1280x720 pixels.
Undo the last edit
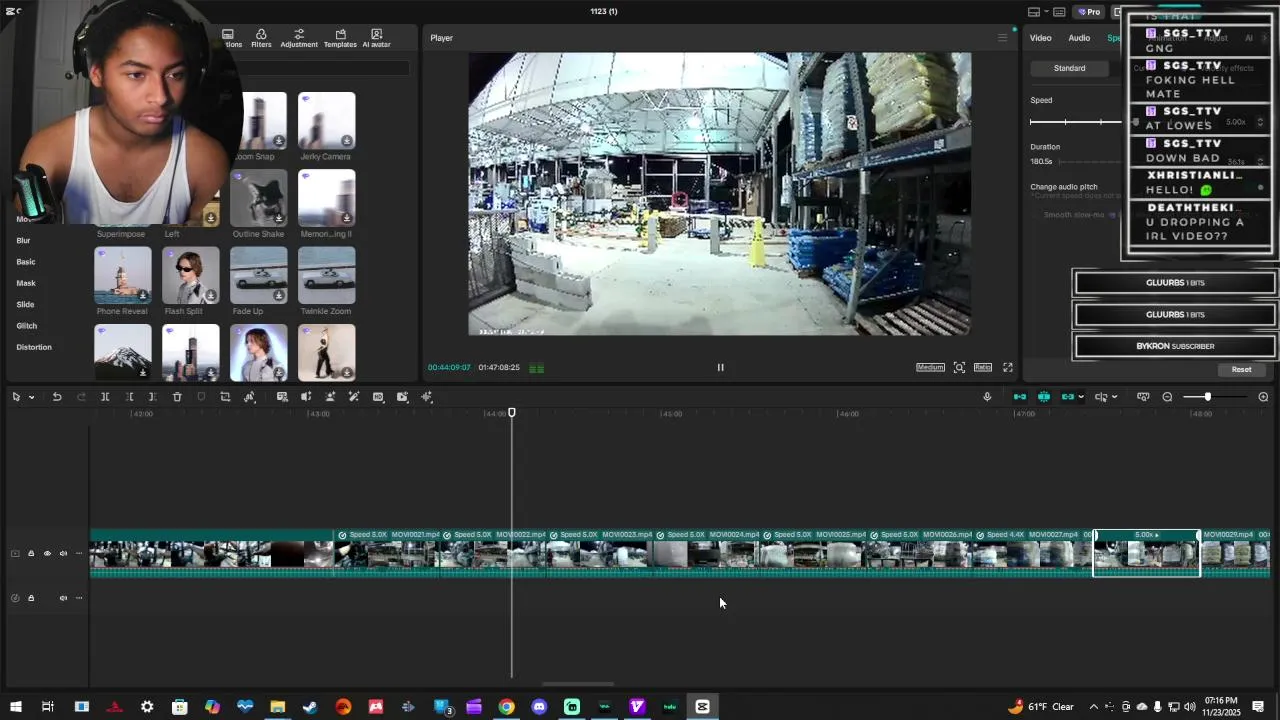pyautogui.click(x=57, y=397)
